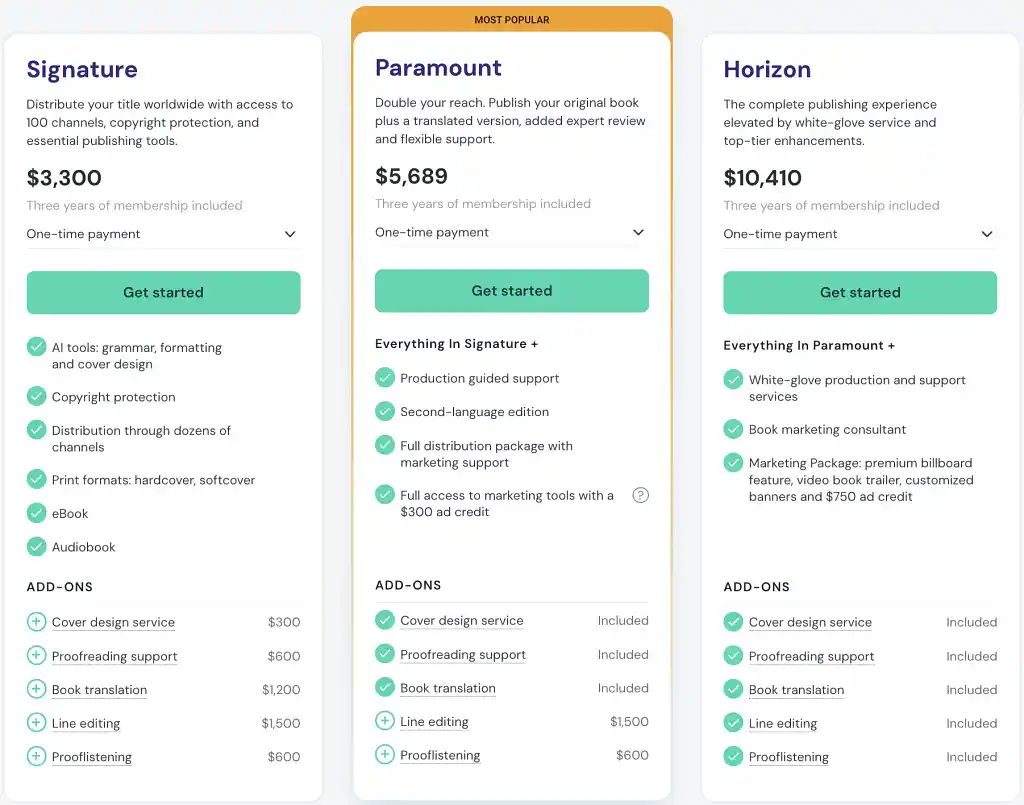Click the Paramount plan heading
The width and height of the screenshot is (1024, 805).
tap(438, 68)
